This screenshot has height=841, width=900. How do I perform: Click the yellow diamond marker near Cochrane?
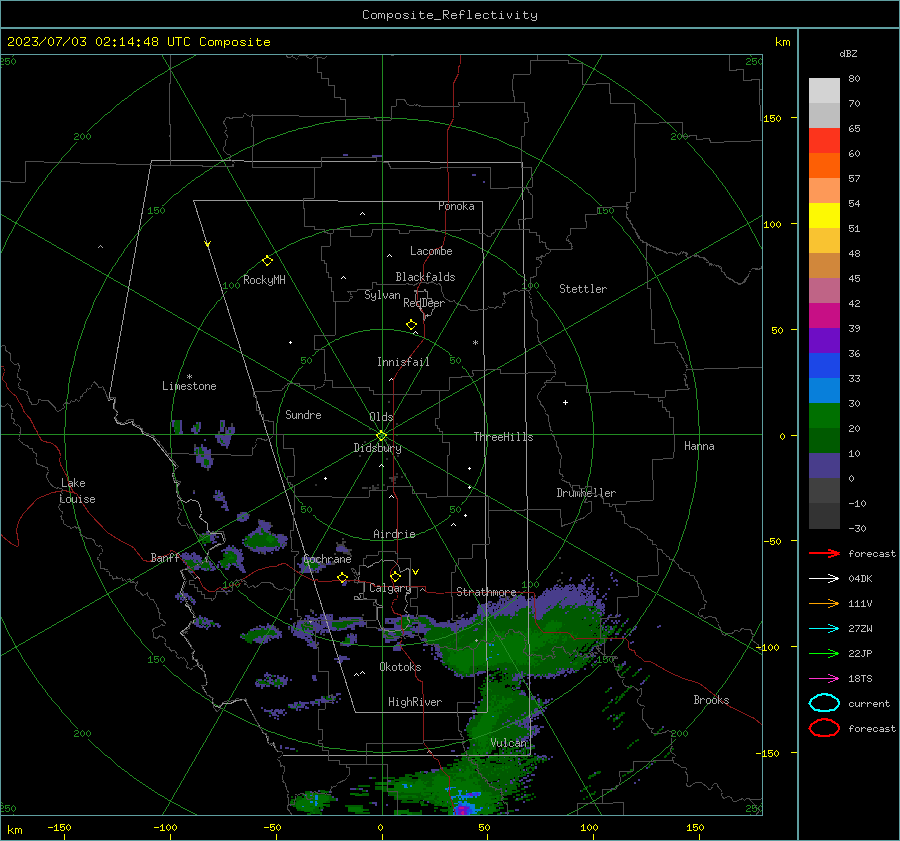point(343,578)
